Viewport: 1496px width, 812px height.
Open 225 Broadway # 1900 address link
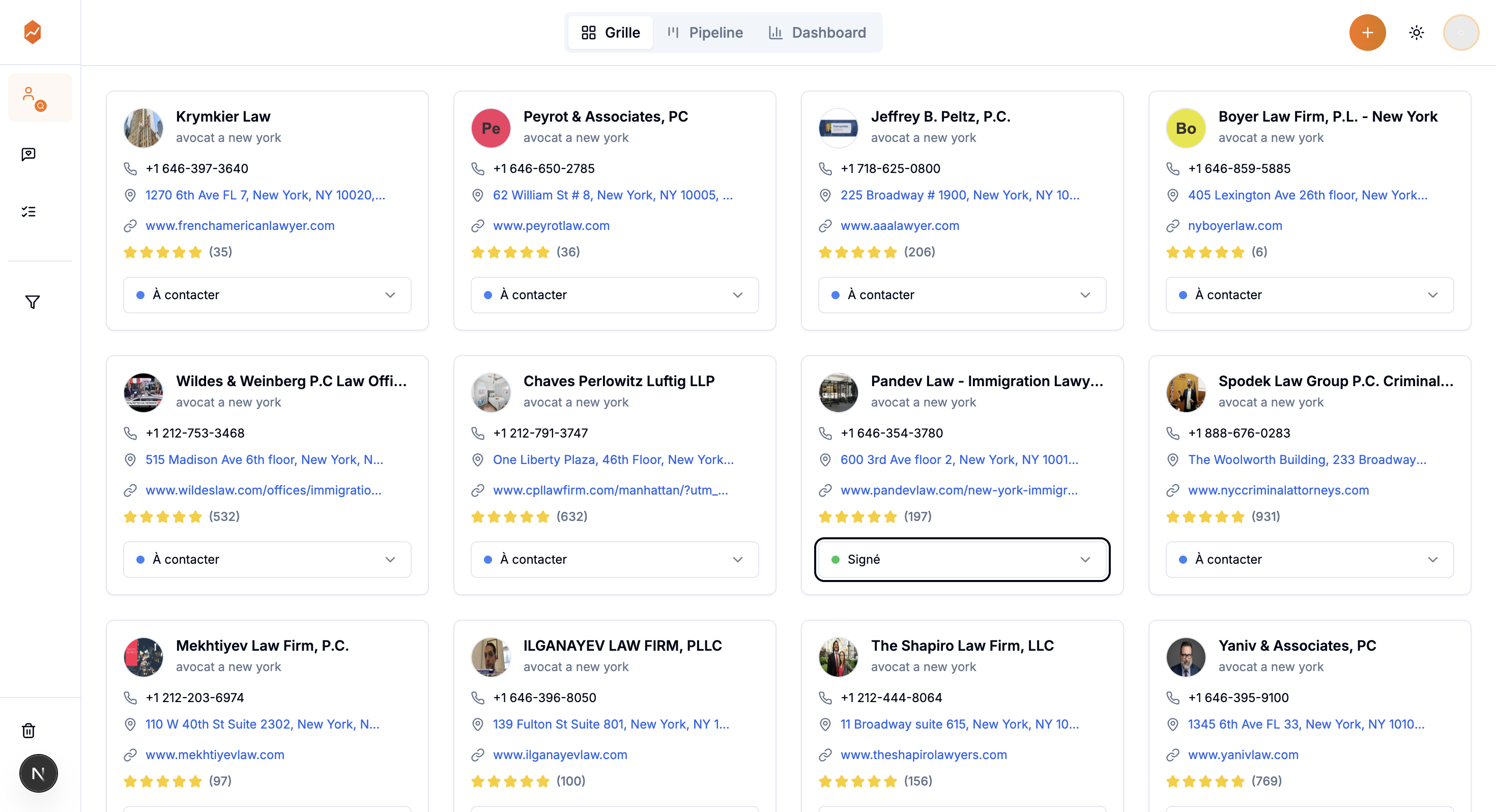[x=960, y=195]
